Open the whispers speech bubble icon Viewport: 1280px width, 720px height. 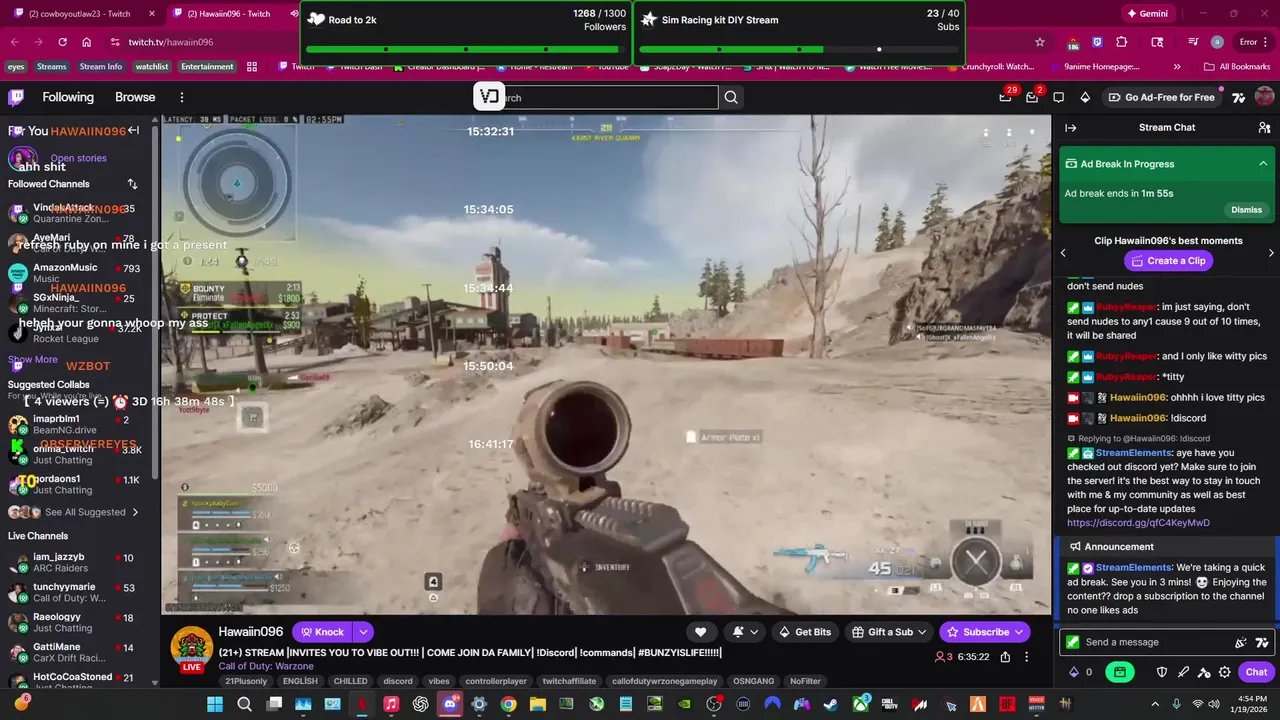click(1059, 97)
